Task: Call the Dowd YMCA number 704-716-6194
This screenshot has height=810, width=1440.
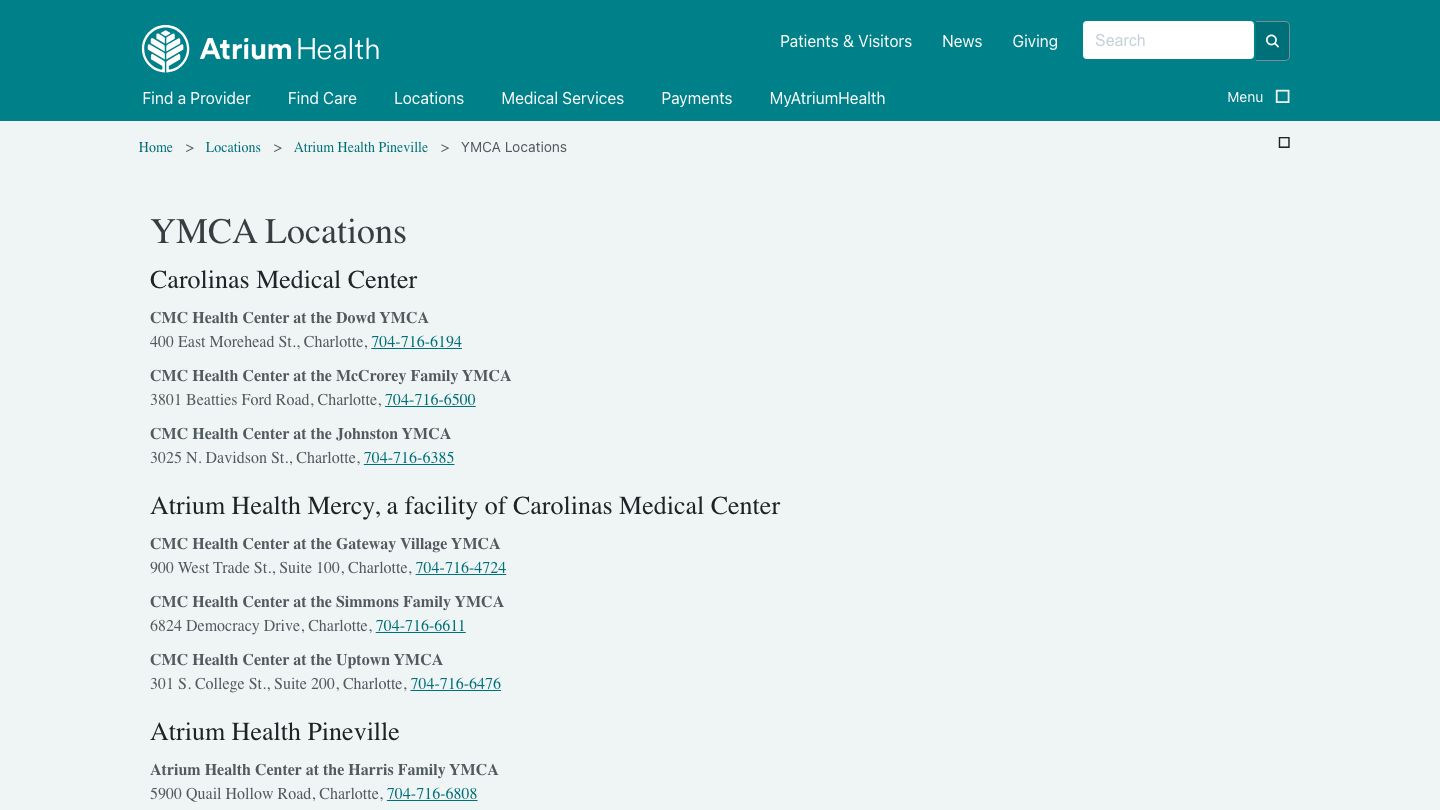Action: coord(416,342)
